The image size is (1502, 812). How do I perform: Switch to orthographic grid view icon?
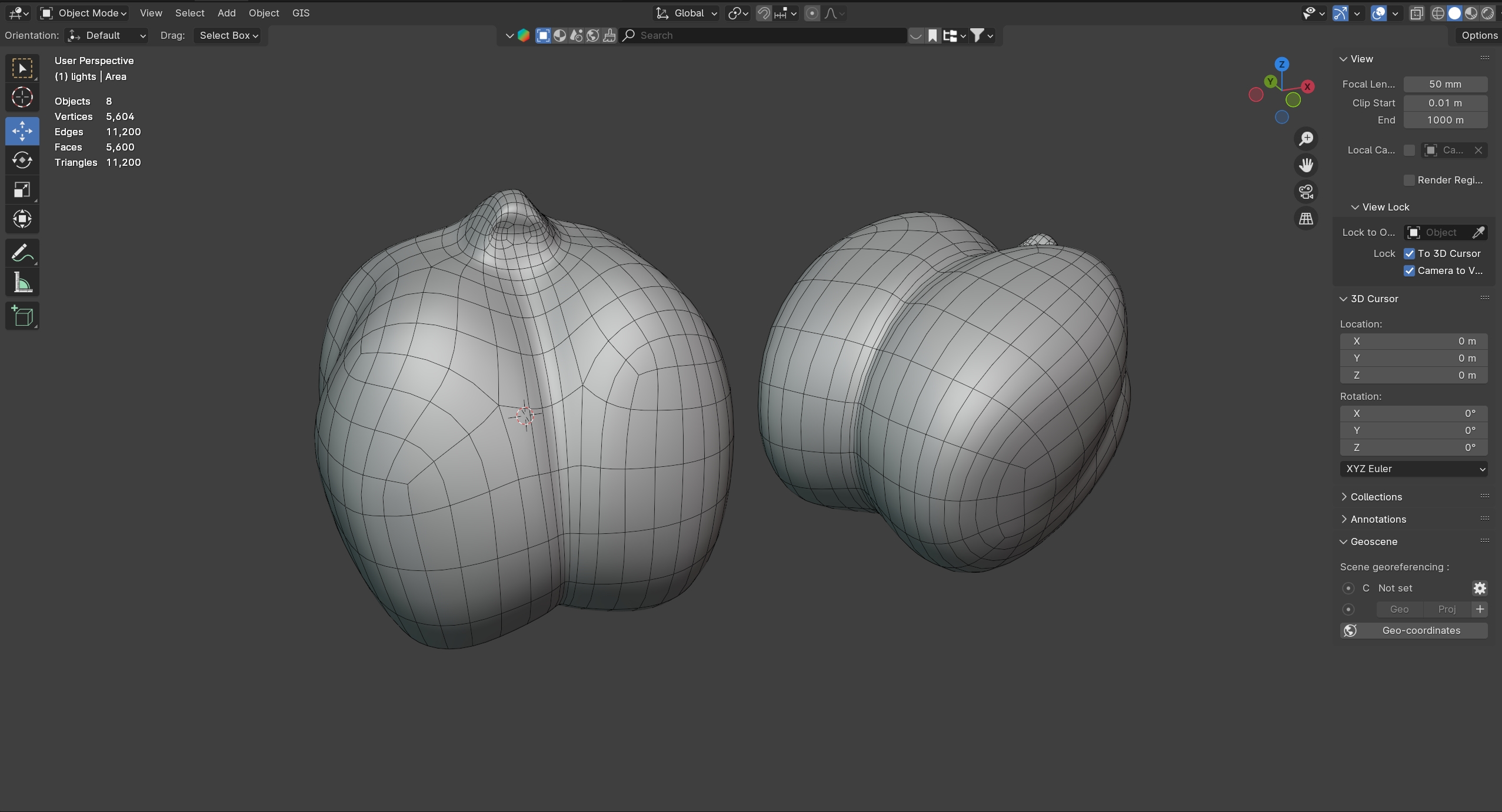tap(1305, 219)
